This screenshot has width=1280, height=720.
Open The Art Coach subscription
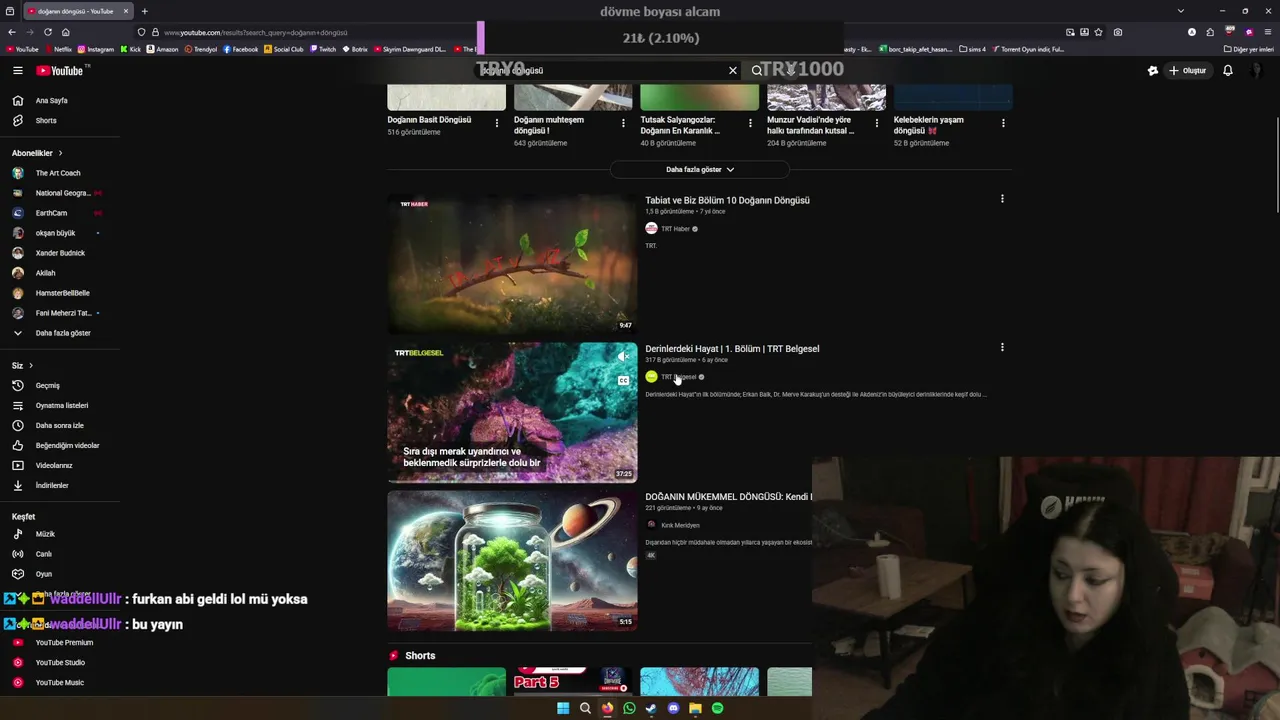pyautogui.click(x=58, y=173)
